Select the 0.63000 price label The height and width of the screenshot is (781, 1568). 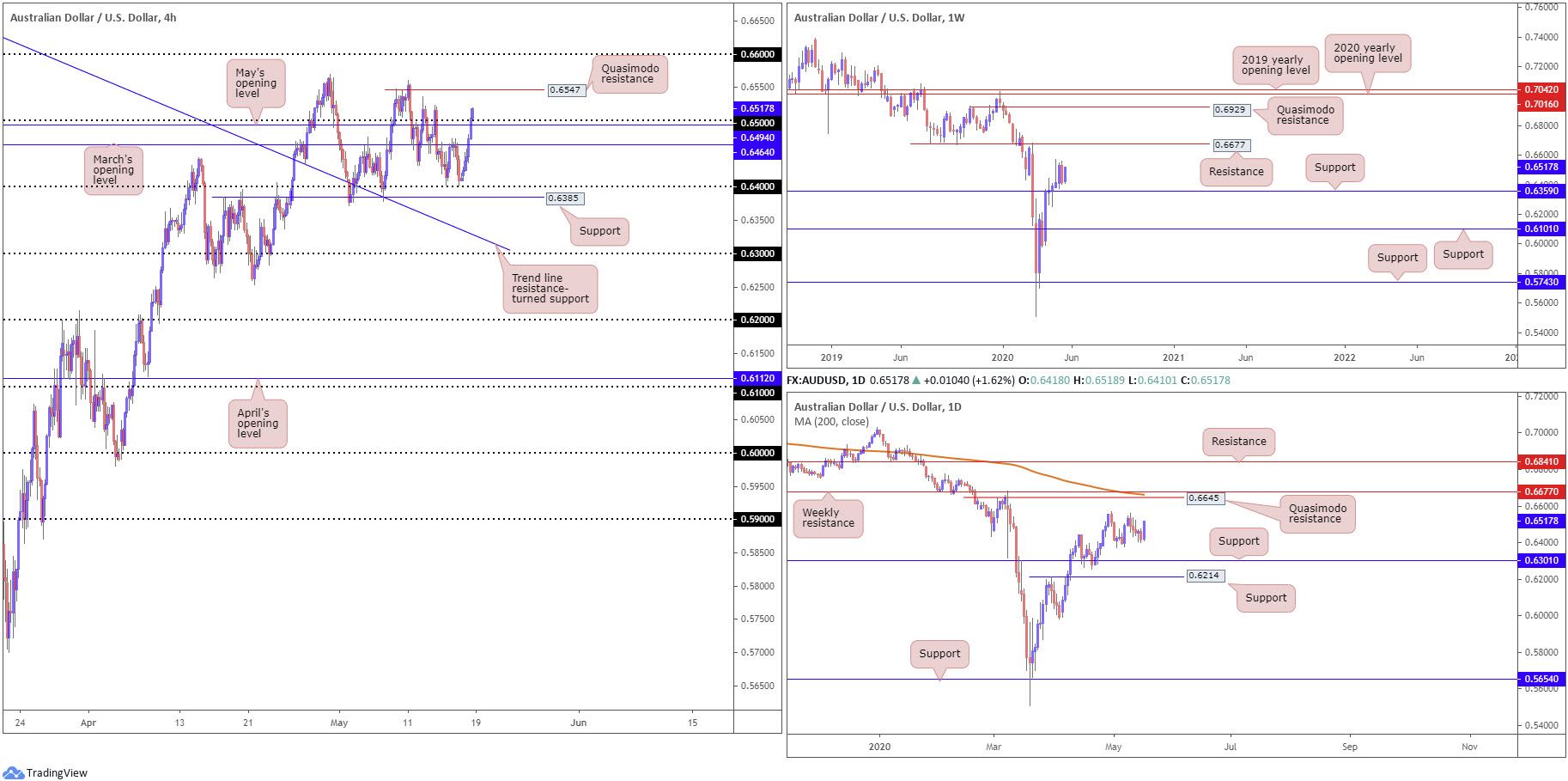click(x=757, y=253)
